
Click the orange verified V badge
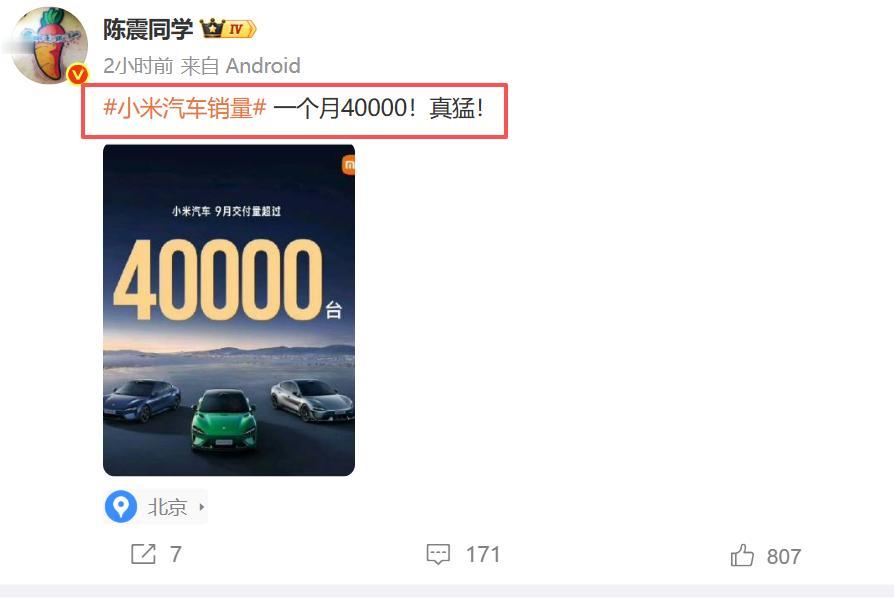pyautogui.click(x=78, y=75)
